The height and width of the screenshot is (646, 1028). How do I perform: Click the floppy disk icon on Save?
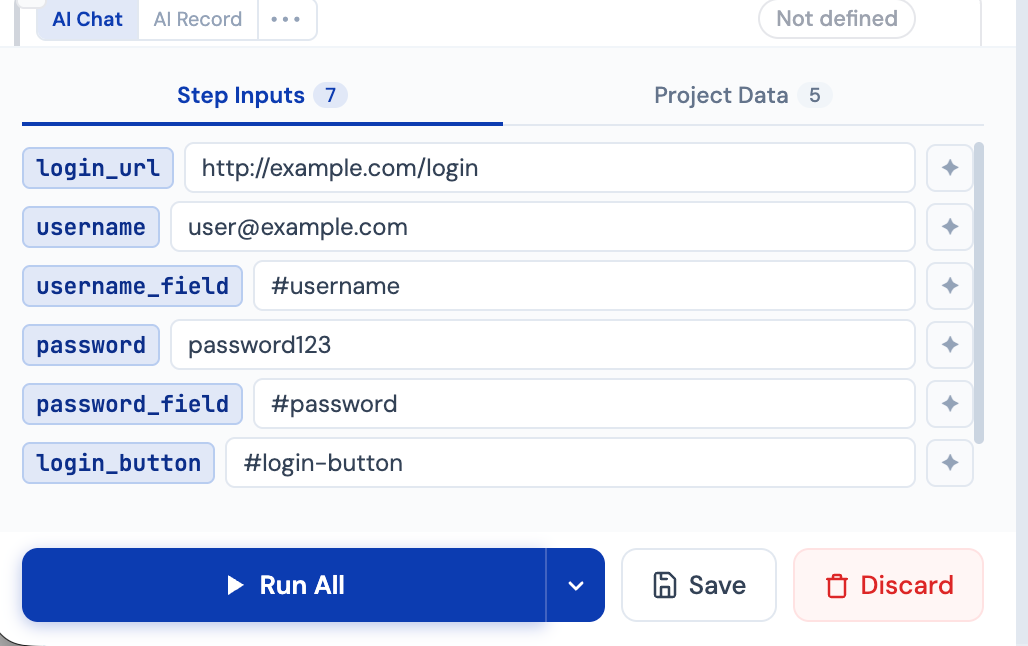(663, 585)
